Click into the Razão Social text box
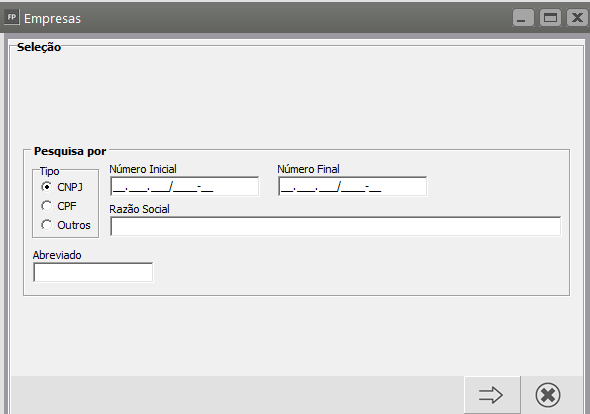This screenshot has width=590, height=414. click(336, 226)
